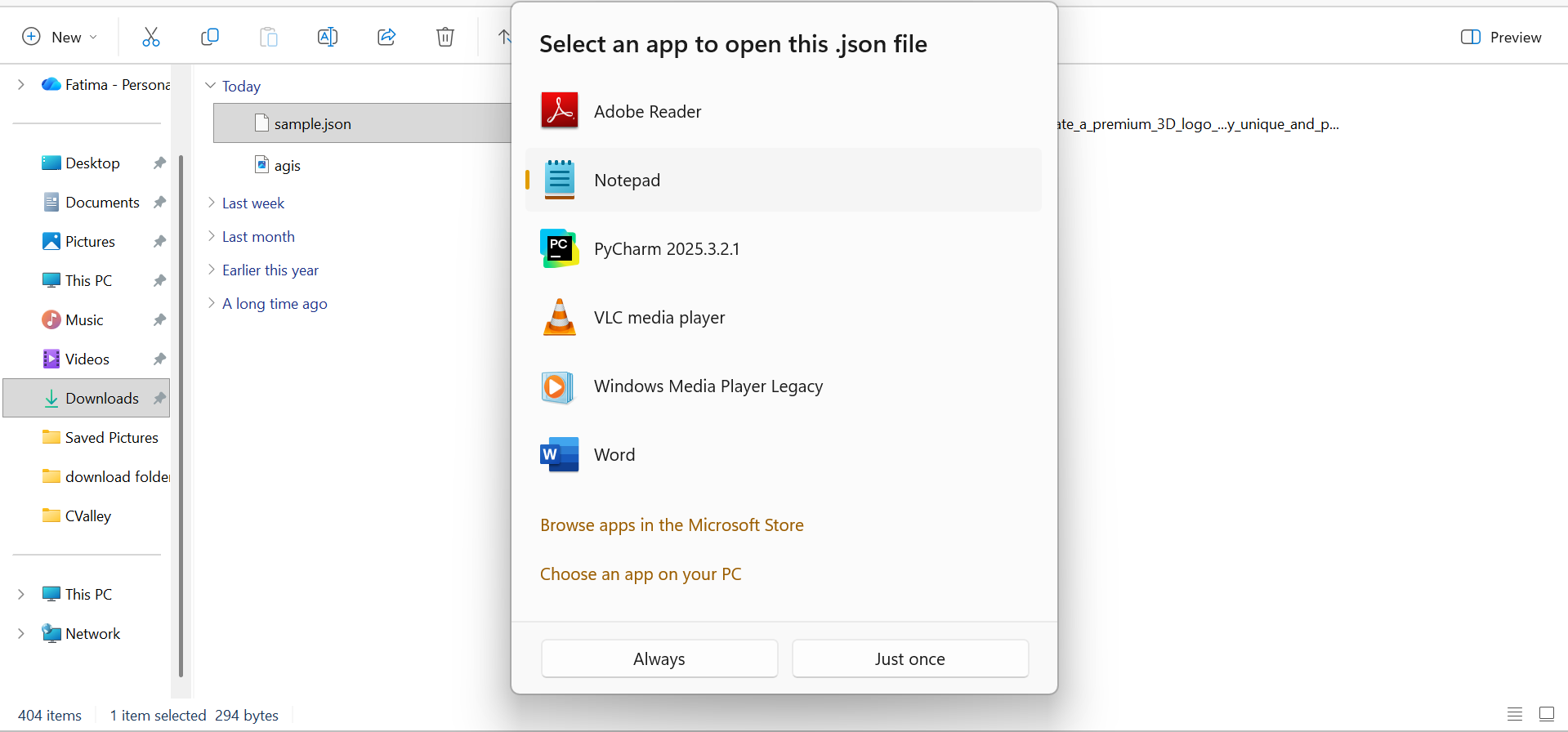The width and height of the screenshot is (1568, 732).
Task: Click the Adobe Reader app icon
Action: [x=560, y=111]
